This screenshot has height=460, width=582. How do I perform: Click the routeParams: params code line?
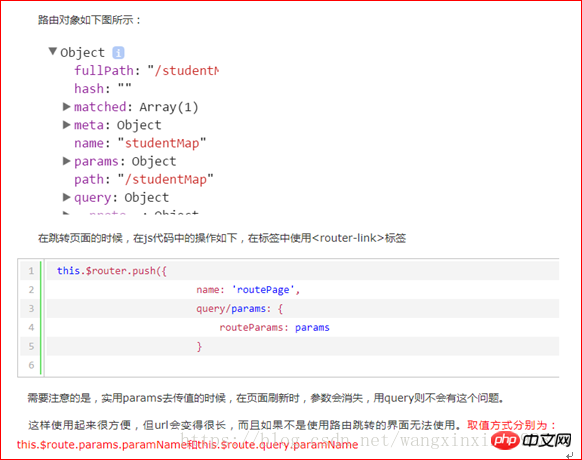pos(274,327)
